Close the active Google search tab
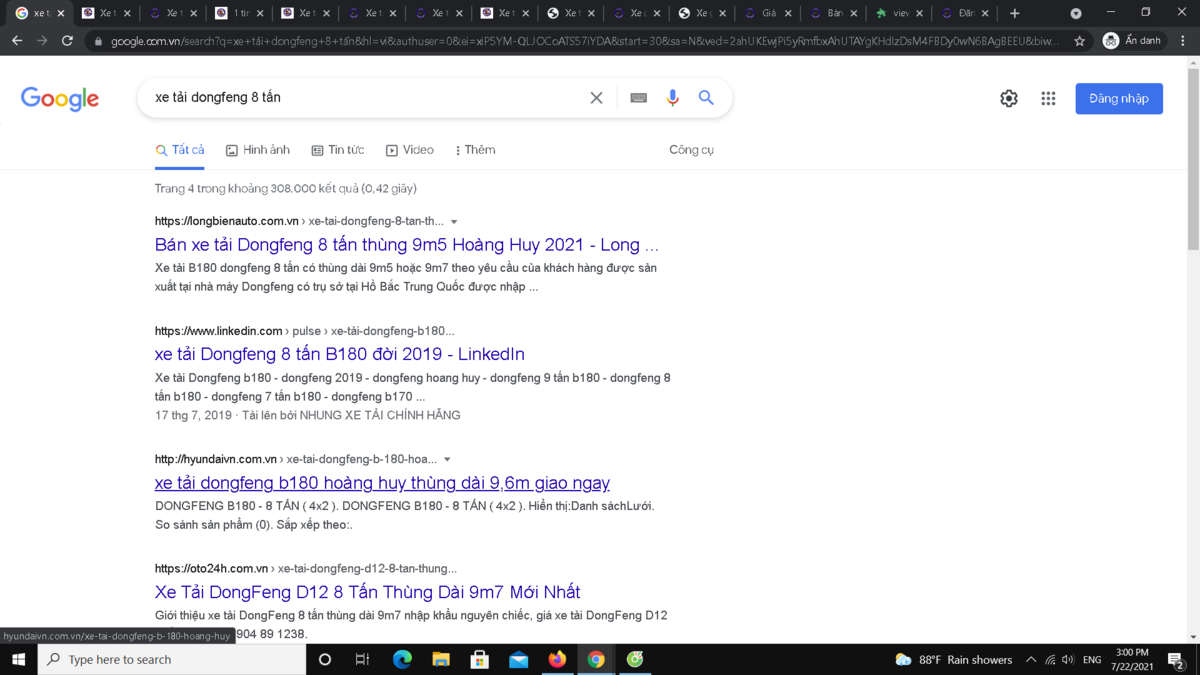The image size is (1200, 675). [61, 13]
